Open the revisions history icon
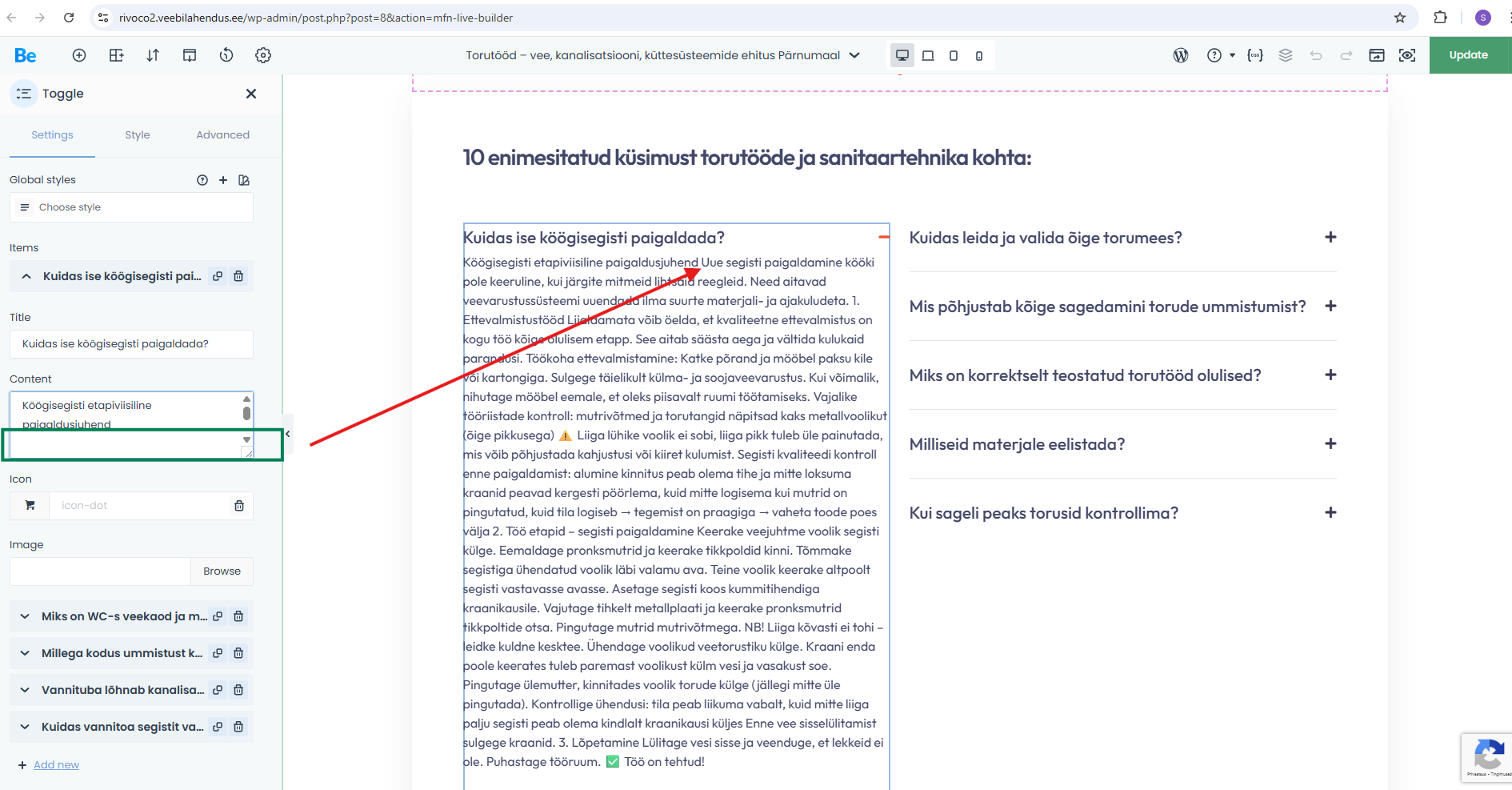1512x790 pixels. pyautogui.click(x=226, y=55)
